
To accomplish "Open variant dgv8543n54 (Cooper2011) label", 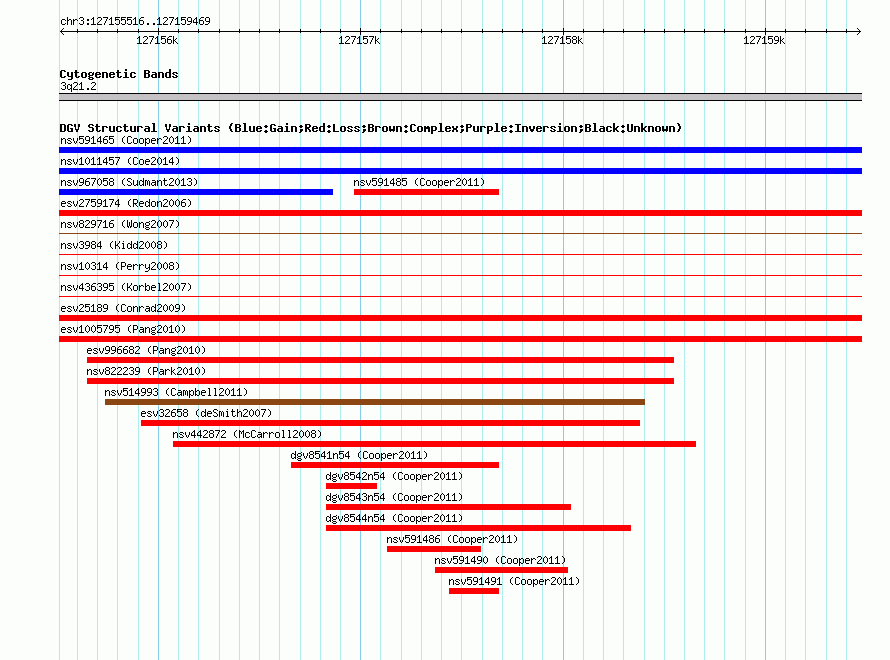I will click(x=394, y=497).
